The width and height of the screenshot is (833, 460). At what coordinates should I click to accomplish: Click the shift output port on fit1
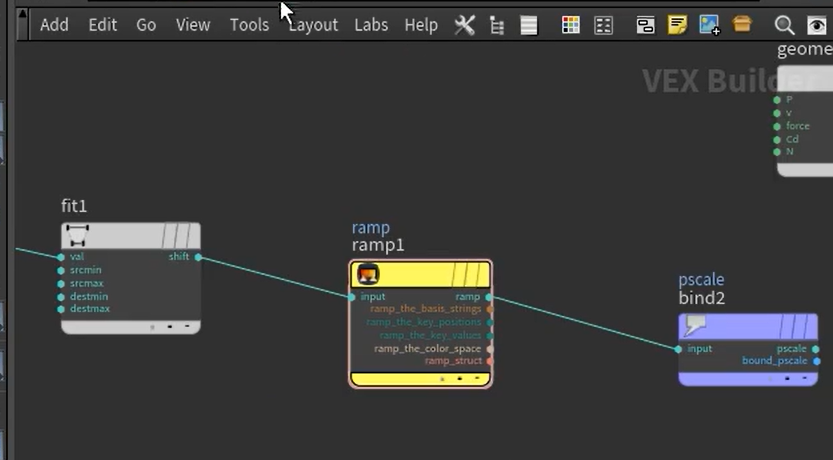tap(198, 257)
